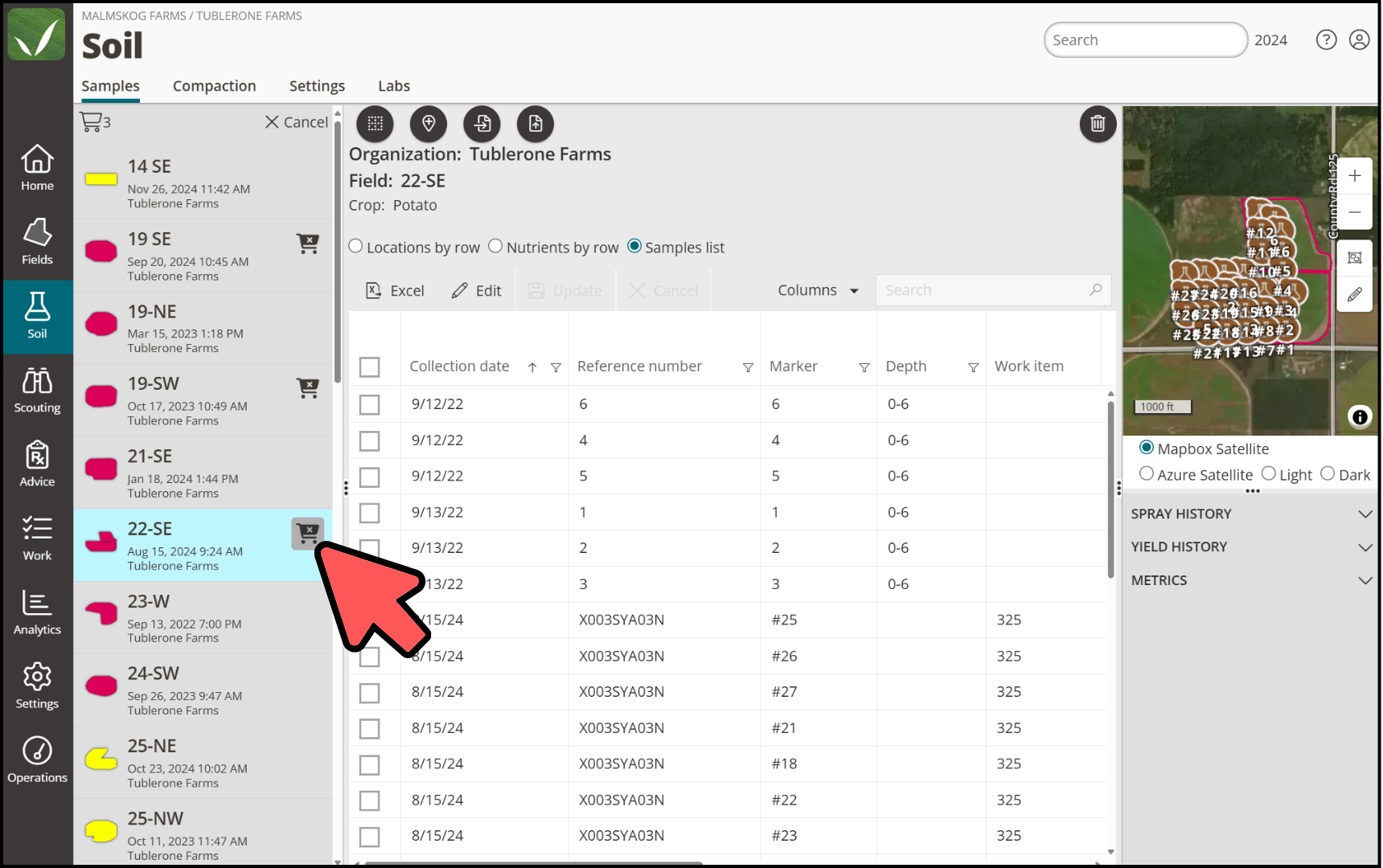This screenshot has height=868, width=1383.
Task: Open Marker column filter
Action: point(864,367)
